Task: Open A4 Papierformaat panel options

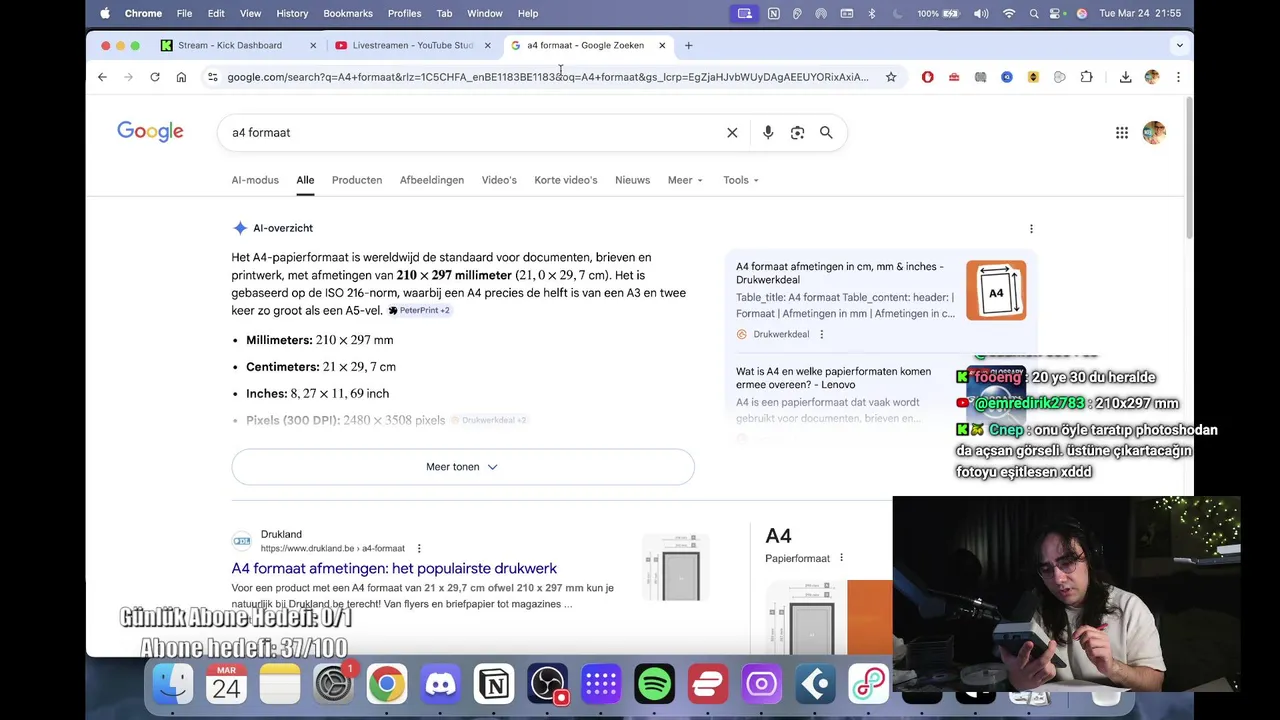Action: [x=841, y=558]
